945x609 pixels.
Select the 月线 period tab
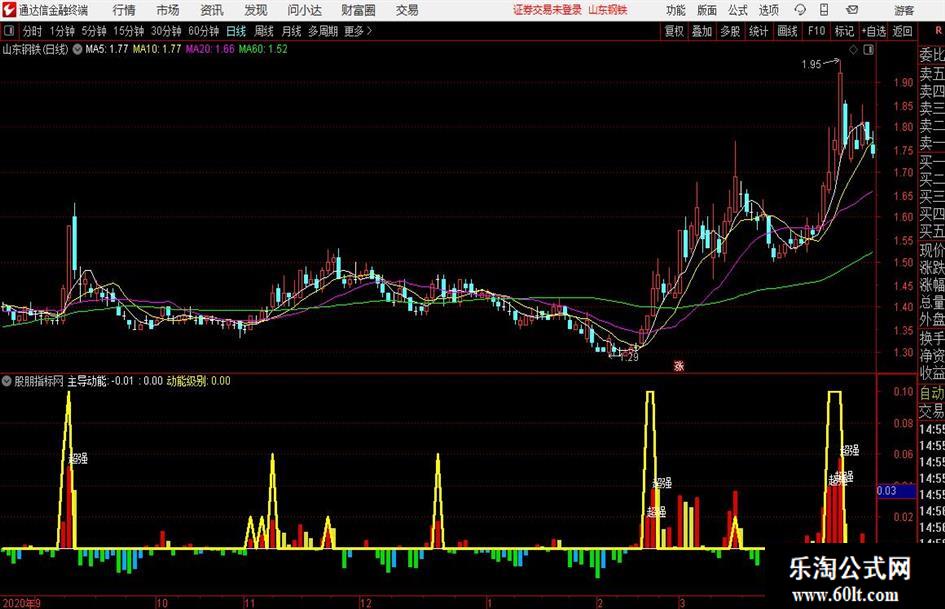(x=291, y=31)
